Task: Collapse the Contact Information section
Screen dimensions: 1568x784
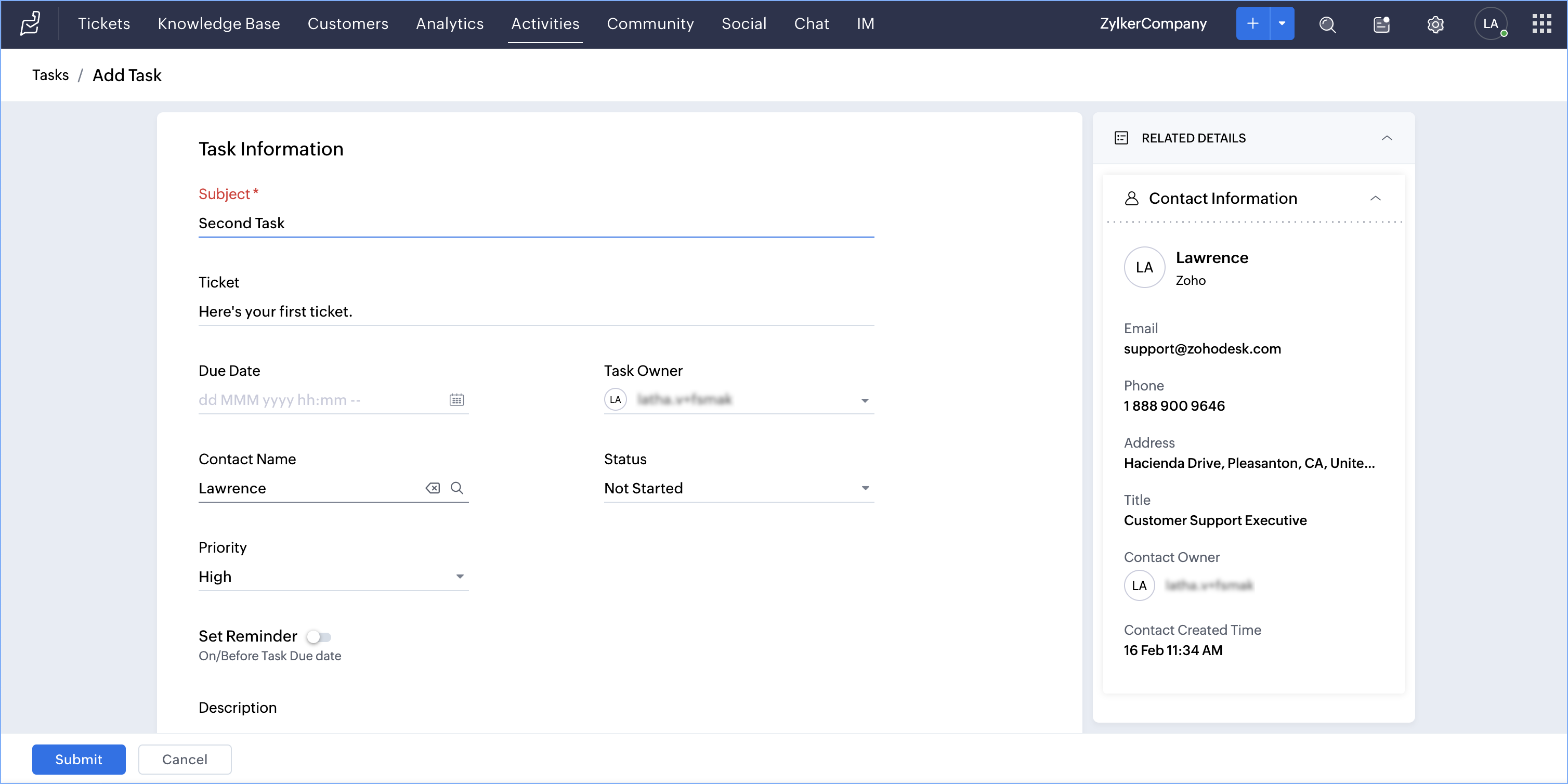Action: [1375, 199]
